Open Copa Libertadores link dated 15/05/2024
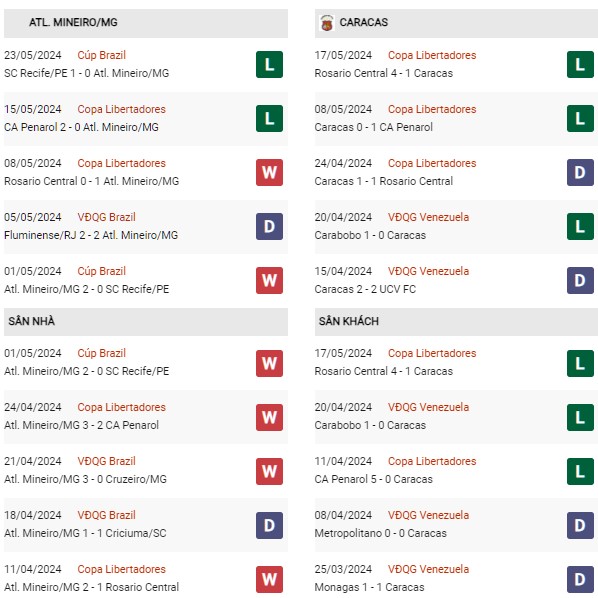The width and height of the screenshot is (598, 598). (121, 109)
